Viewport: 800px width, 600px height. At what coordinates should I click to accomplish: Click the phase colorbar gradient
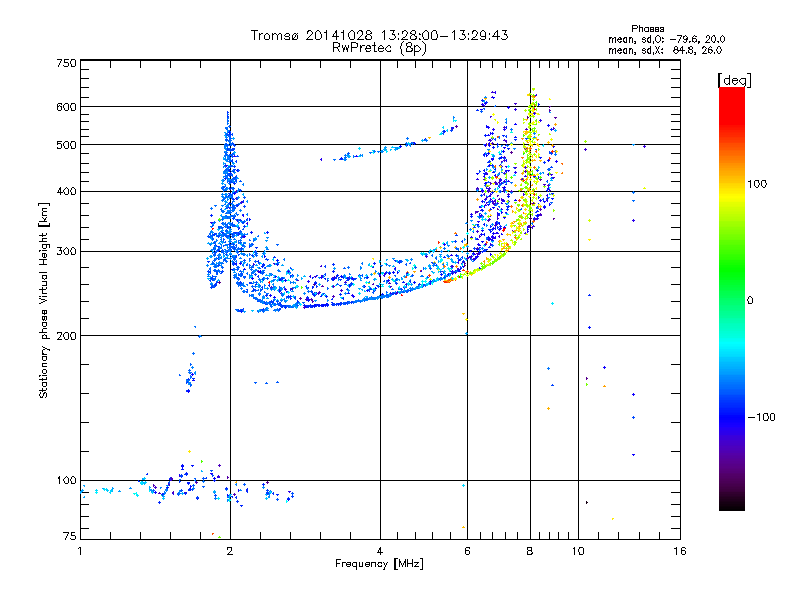(x=732, y=298)
